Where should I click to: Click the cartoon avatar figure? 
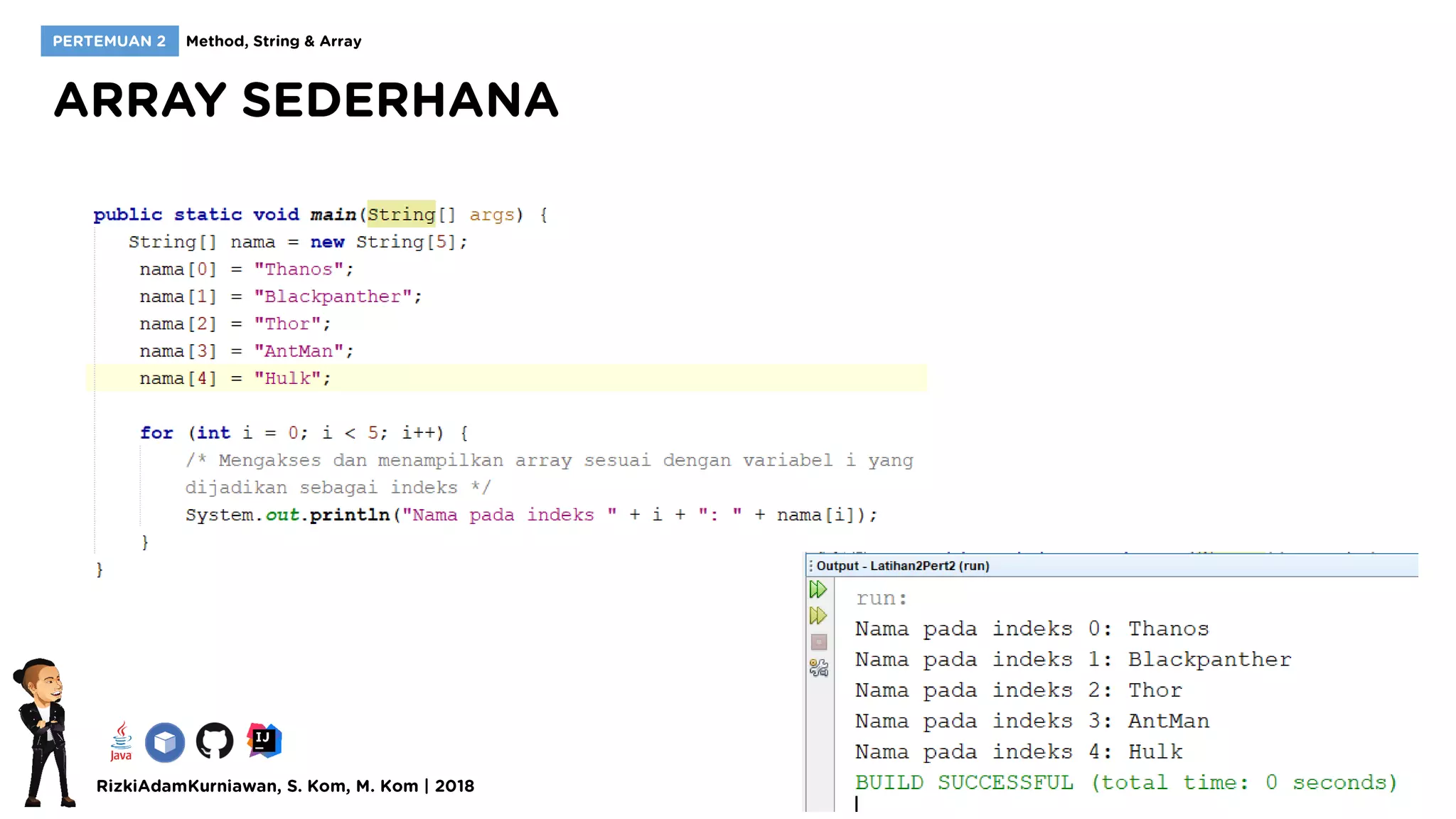(45, 732)
